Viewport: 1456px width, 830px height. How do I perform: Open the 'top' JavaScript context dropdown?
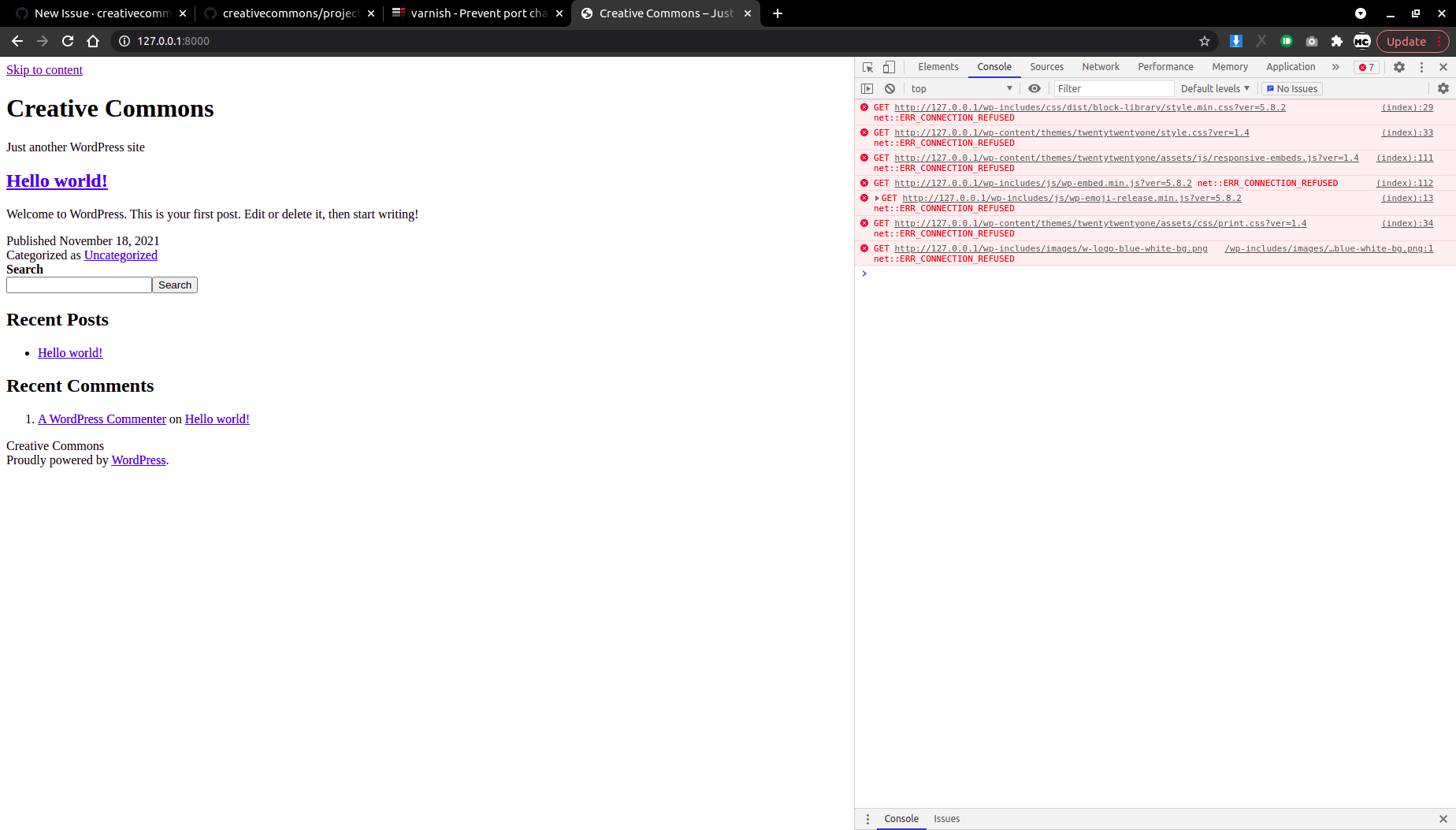pyautogui.click(x=961, y=89)
